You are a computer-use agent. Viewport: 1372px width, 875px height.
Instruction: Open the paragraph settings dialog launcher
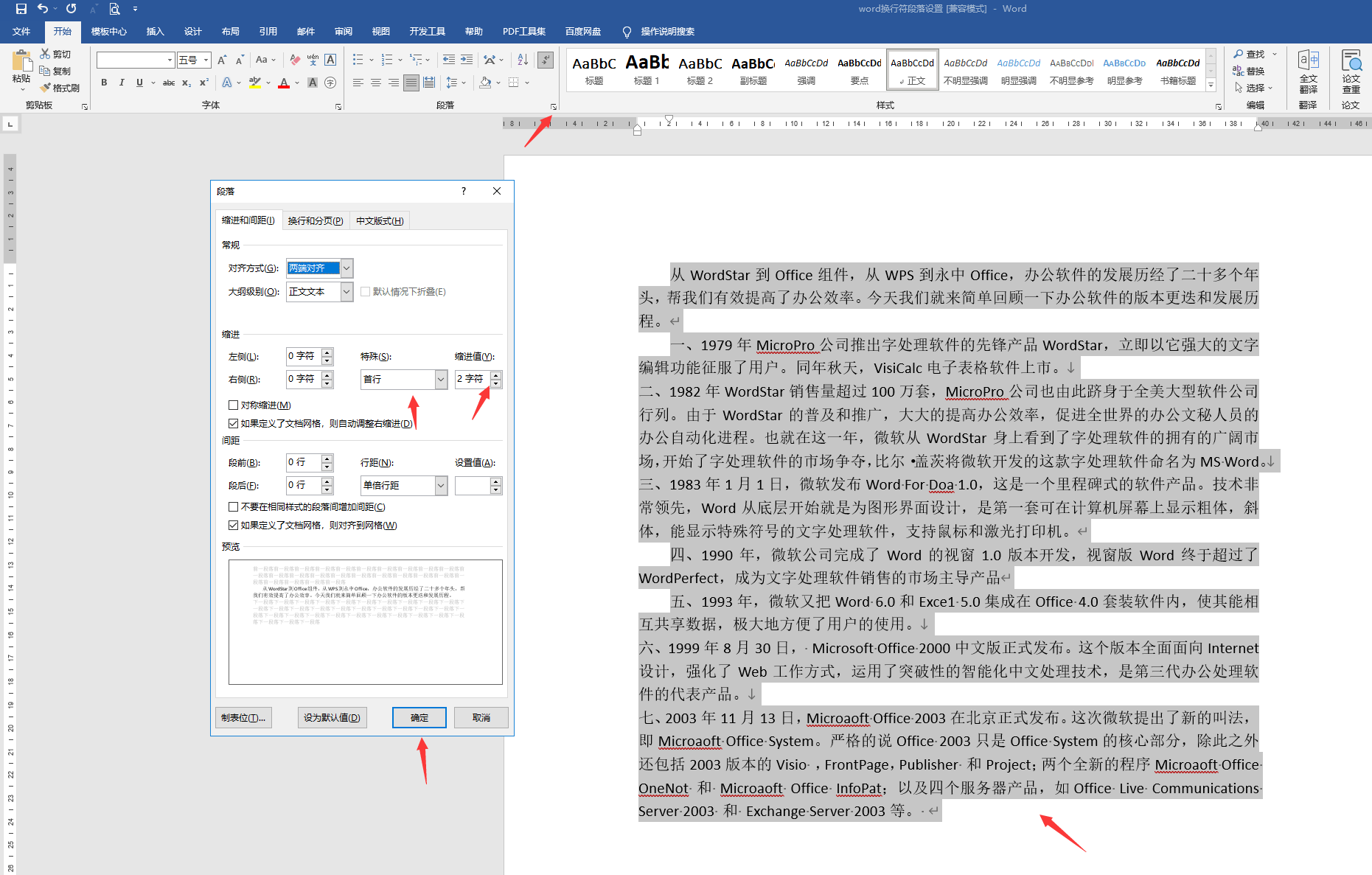tap(554, 107)
